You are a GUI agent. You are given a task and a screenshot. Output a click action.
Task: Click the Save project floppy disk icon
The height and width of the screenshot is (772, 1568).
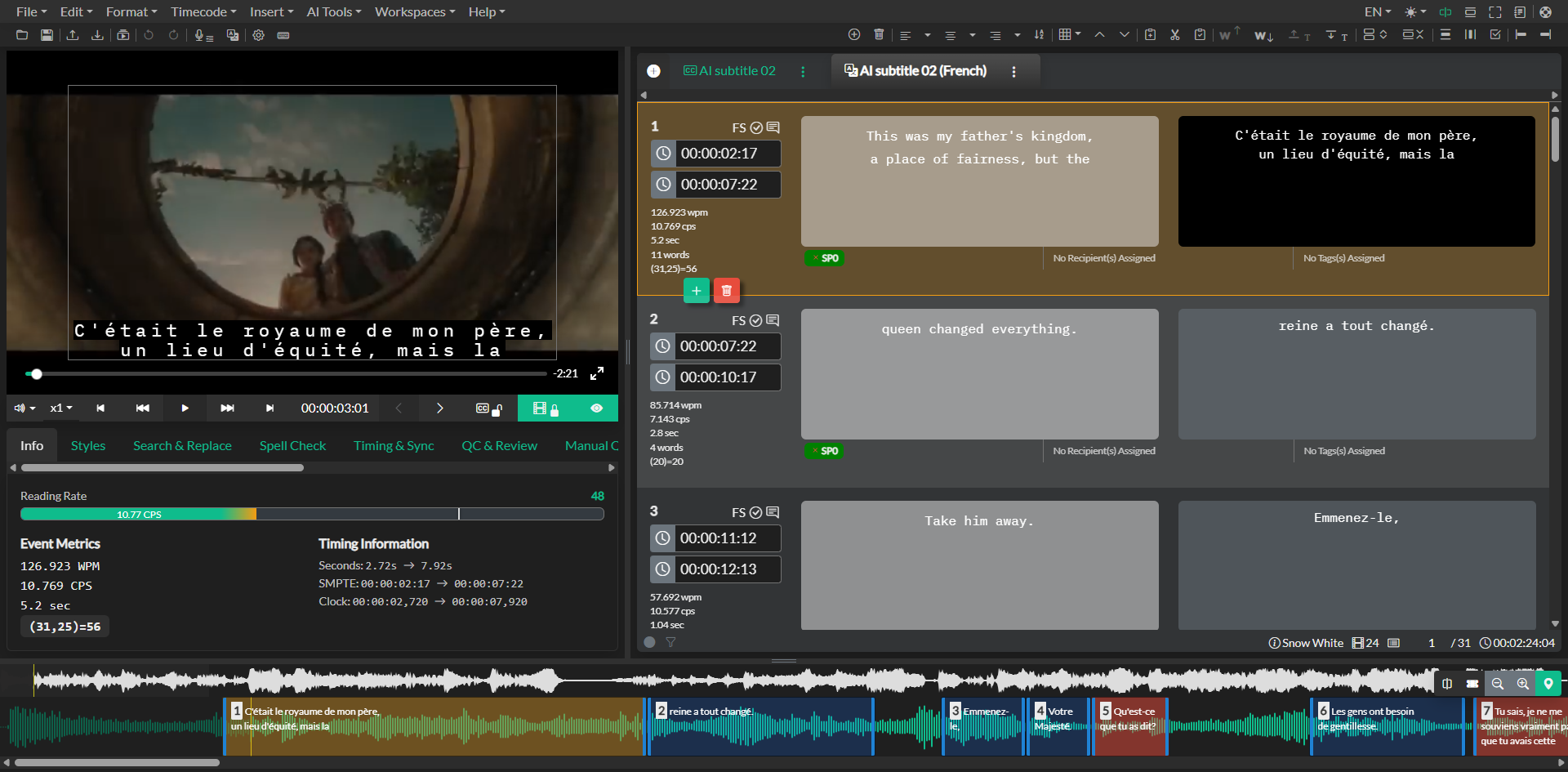click(47, 35)
